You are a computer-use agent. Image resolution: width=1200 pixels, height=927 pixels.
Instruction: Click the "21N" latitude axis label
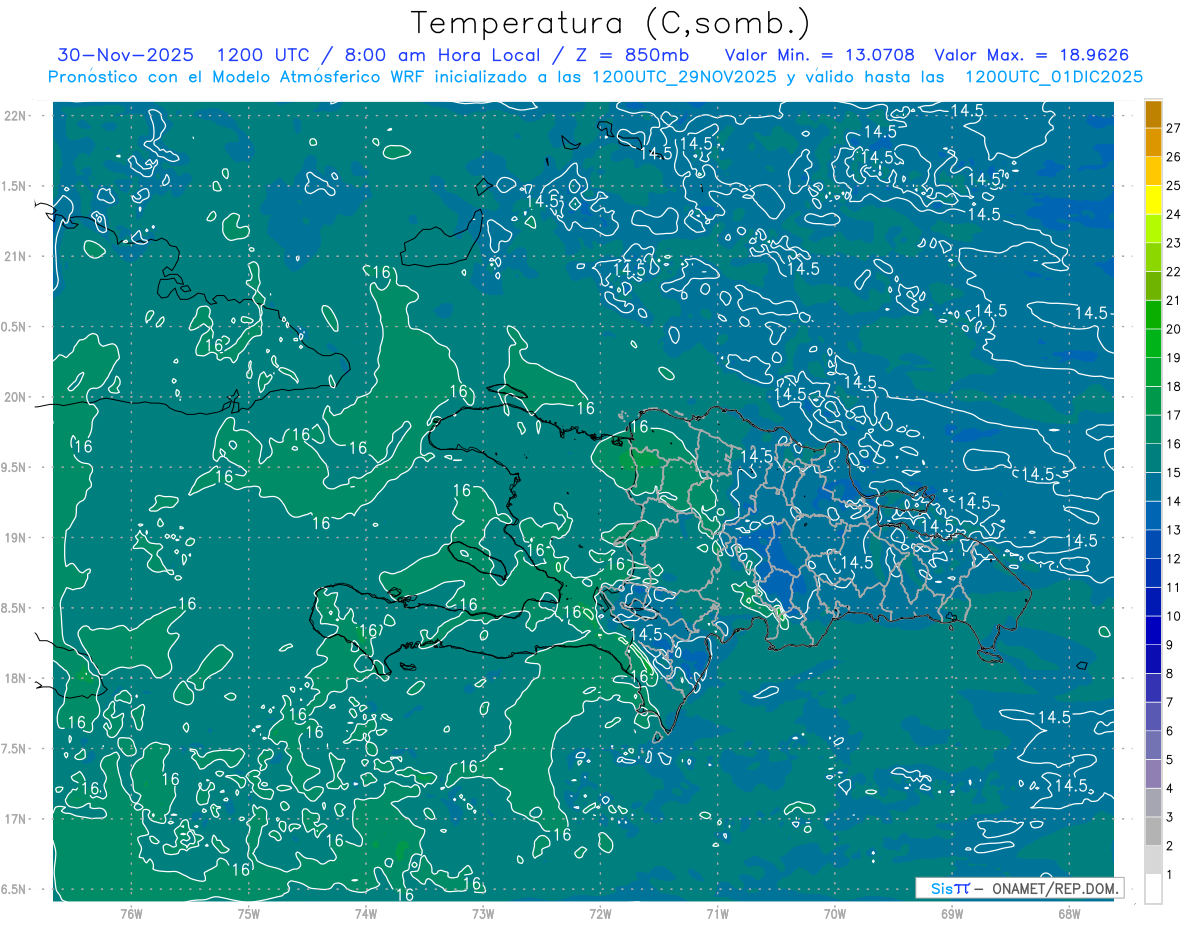pyautogui.click(x=14, y=256)
